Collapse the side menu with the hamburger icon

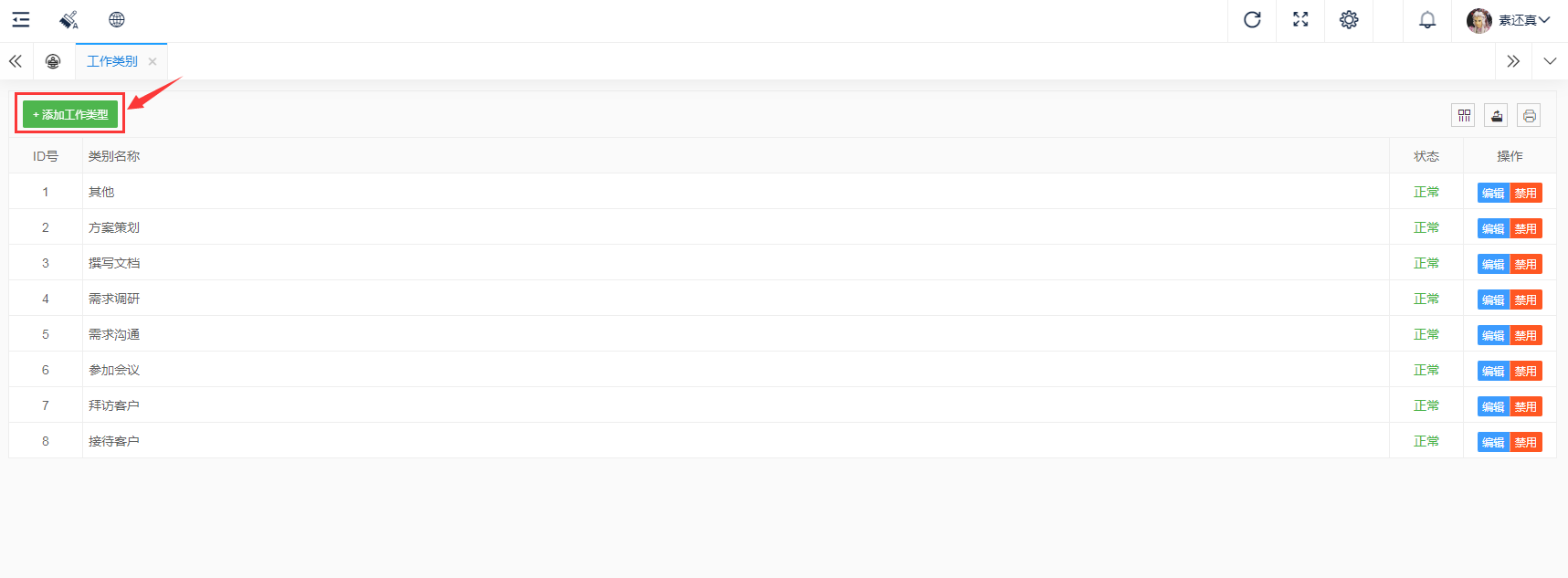pos(21,20)
